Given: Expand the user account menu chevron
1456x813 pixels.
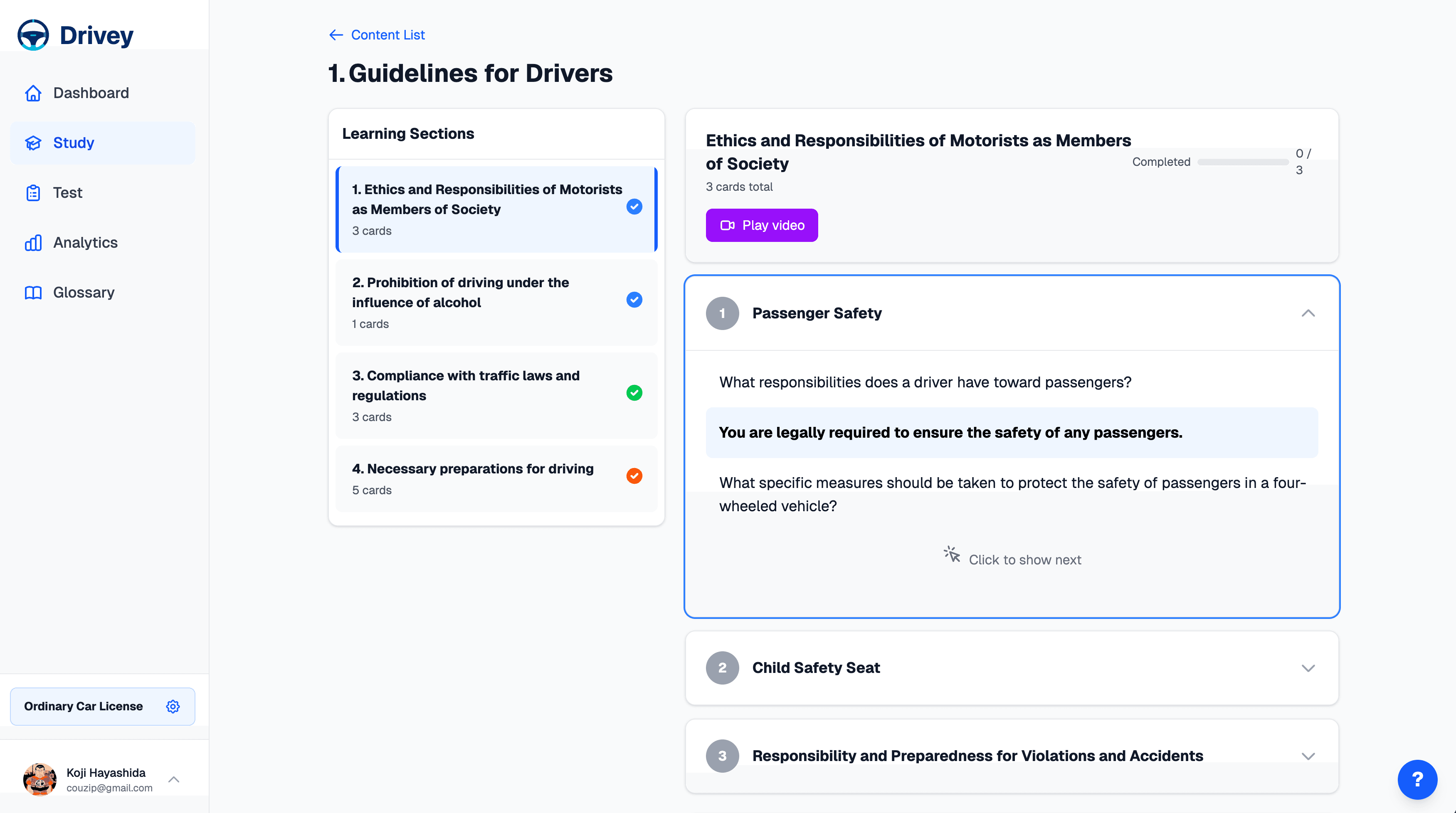Looking at the screenshot, I should (x=174, y=779).
